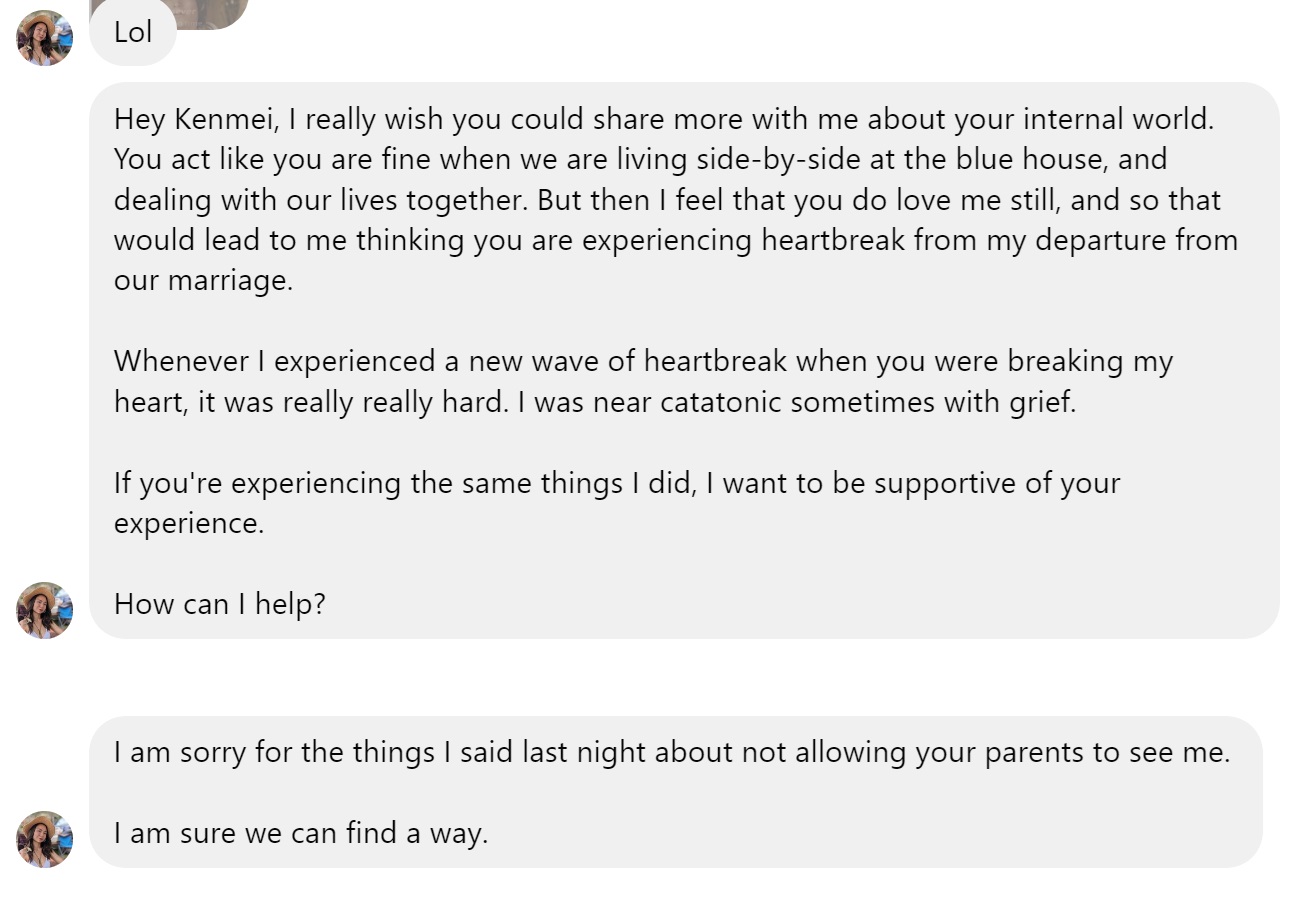
Task: Select the "Lol" message bubble
Action: [133, 33]
